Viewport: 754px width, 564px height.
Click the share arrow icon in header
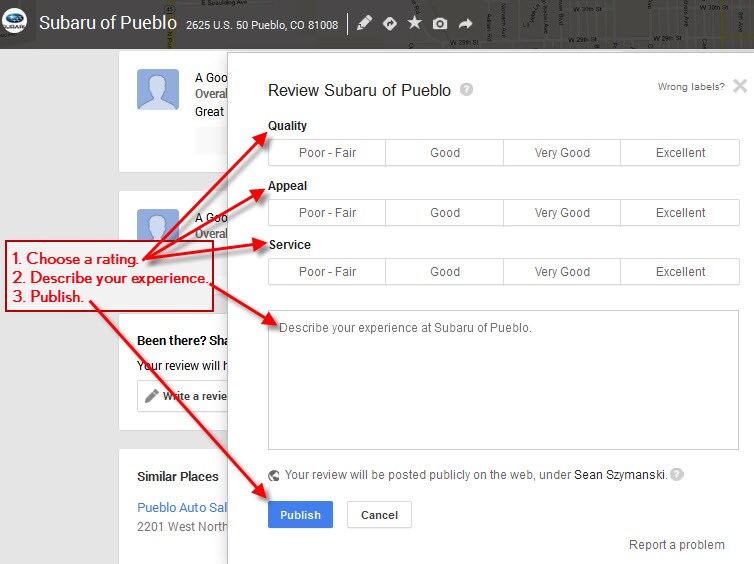point(466,23)
